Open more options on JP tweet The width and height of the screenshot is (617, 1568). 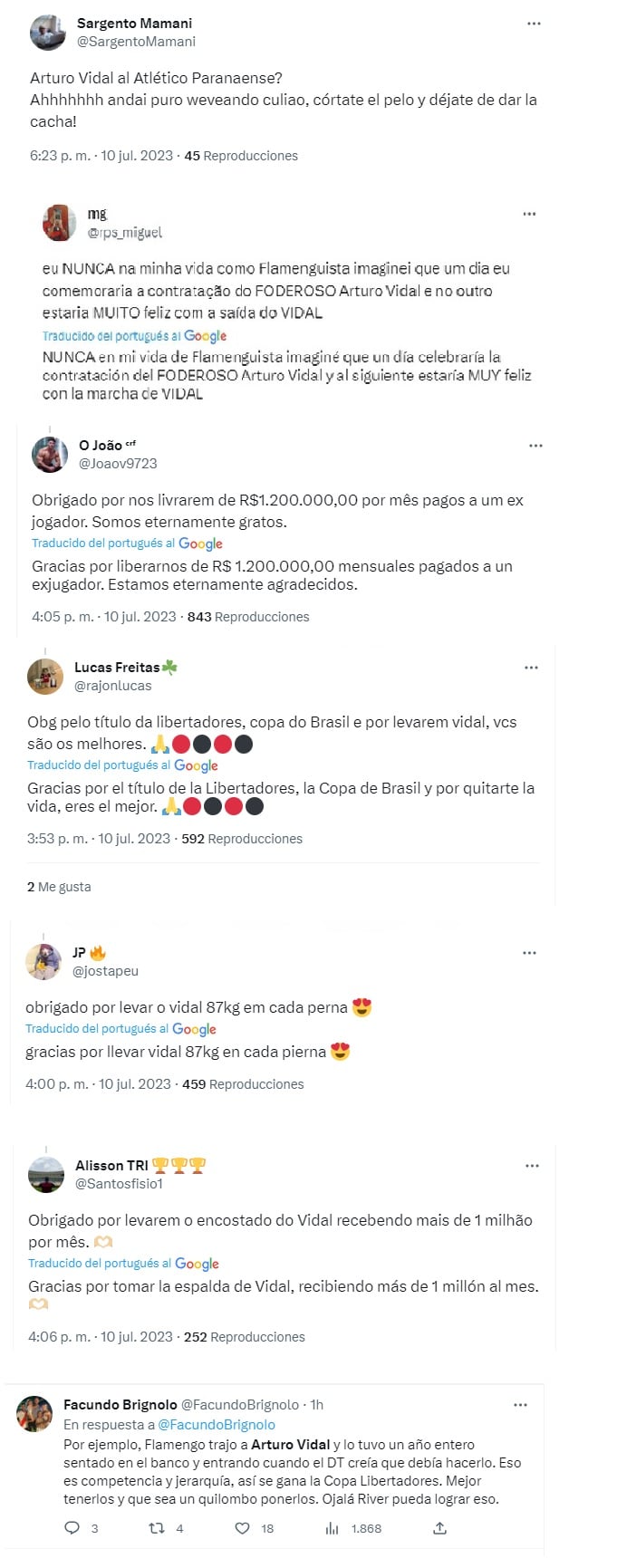click(x=529, y=953)
